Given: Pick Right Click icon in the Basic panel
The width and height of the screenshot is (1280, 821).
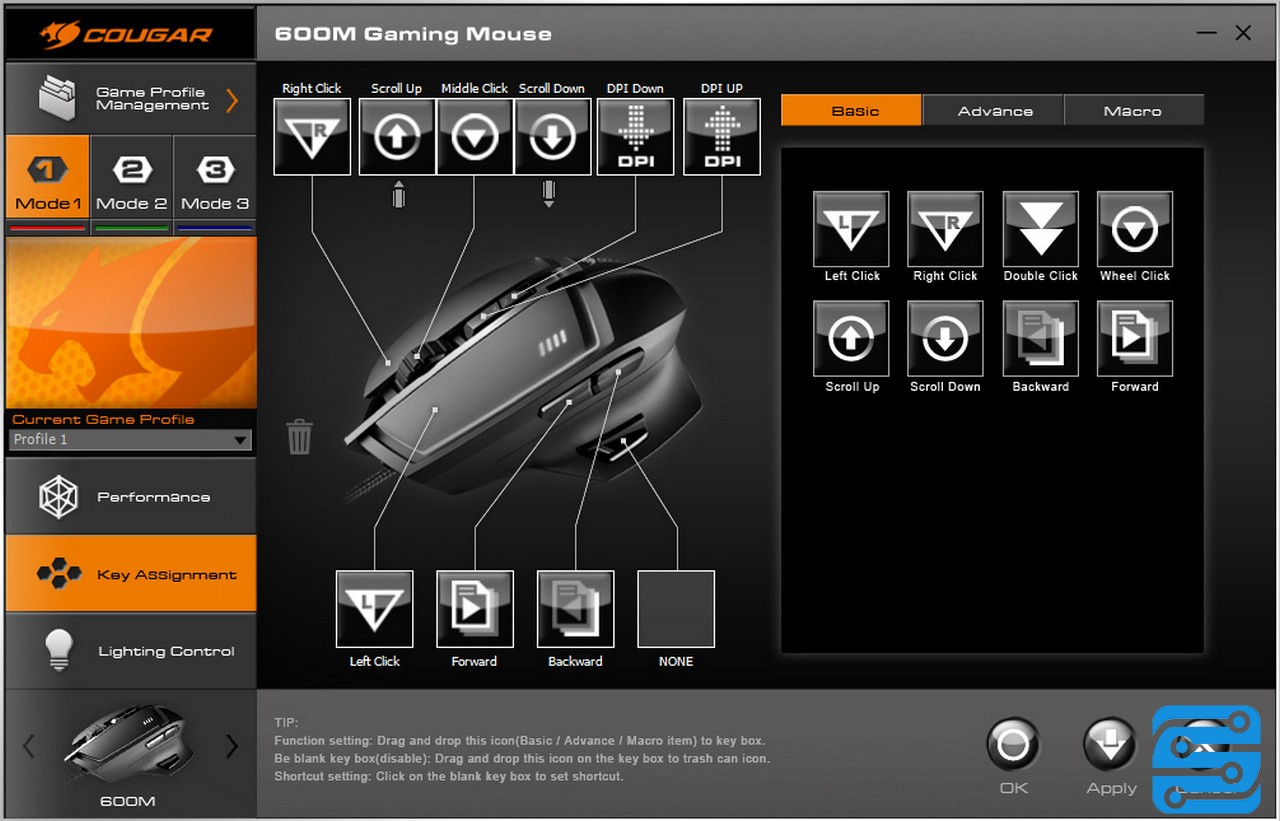Looking at the screenshot, I should click(945, 229).
